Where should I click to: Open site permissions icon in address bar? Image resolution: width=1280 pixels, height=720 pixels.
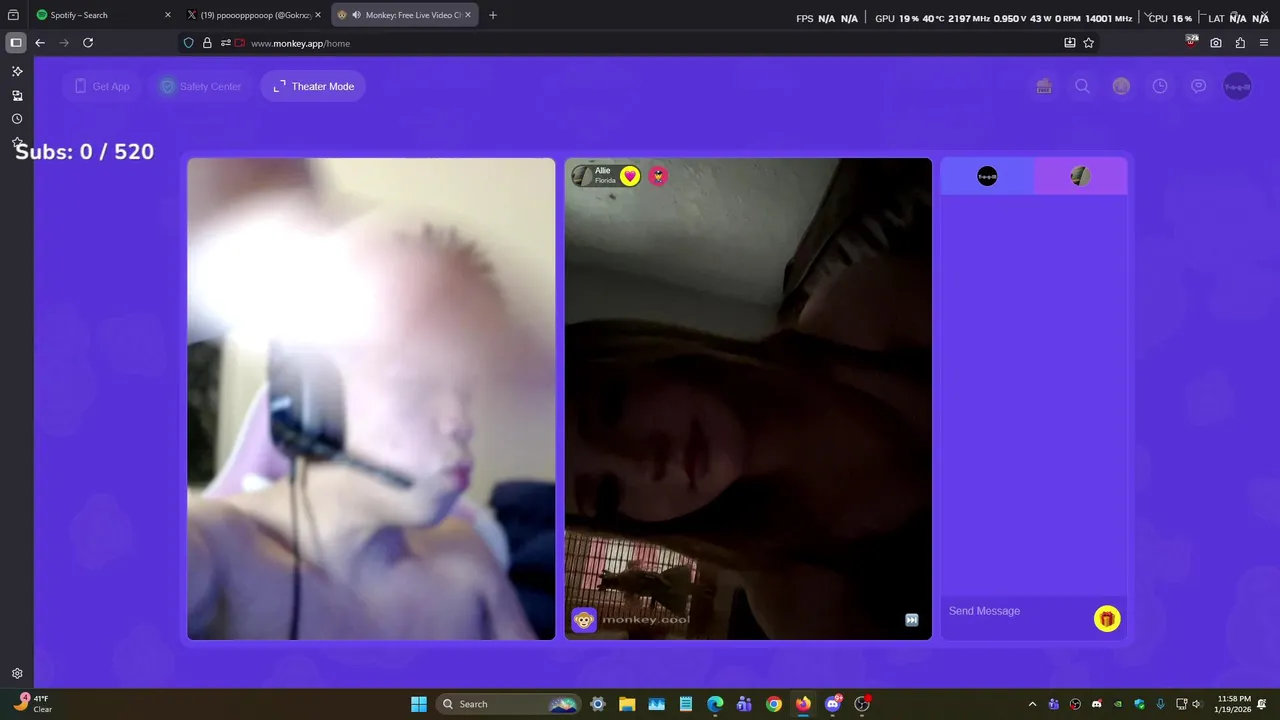coord(226,43)
